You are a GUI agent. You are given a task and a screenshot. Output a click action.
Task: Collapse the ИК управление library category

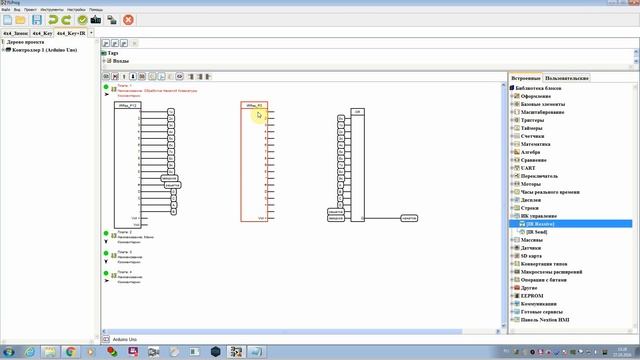(x=512, y=216)
